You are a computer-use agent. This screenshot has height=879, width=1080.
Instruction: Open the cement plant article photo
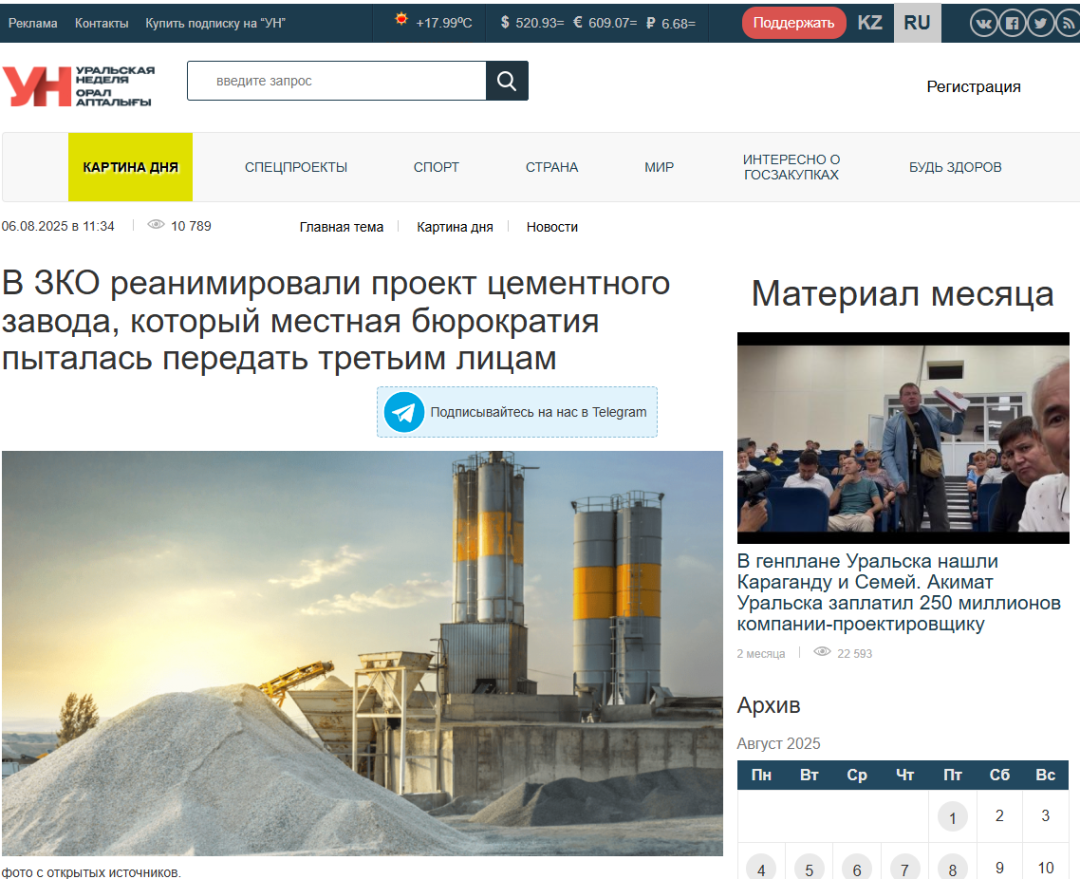point(362,653)
